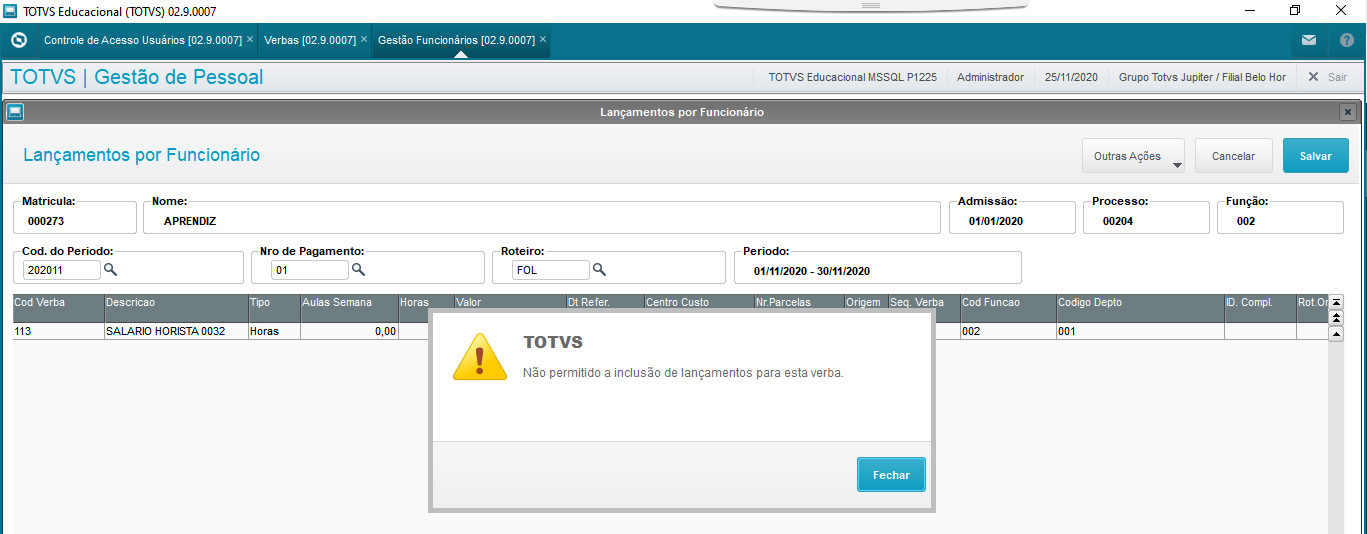
Task: Click the magnifier next to Roteiro
Action: [600, 270]
